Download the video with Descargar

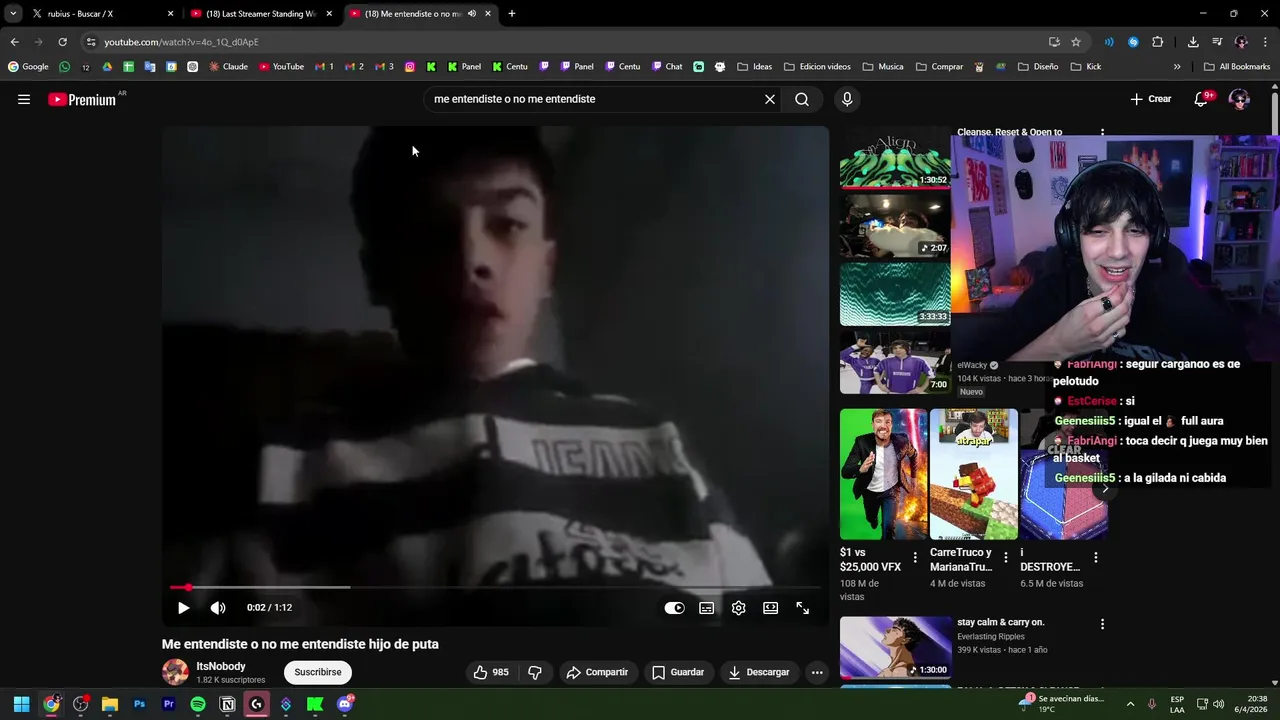pos(758,672)
